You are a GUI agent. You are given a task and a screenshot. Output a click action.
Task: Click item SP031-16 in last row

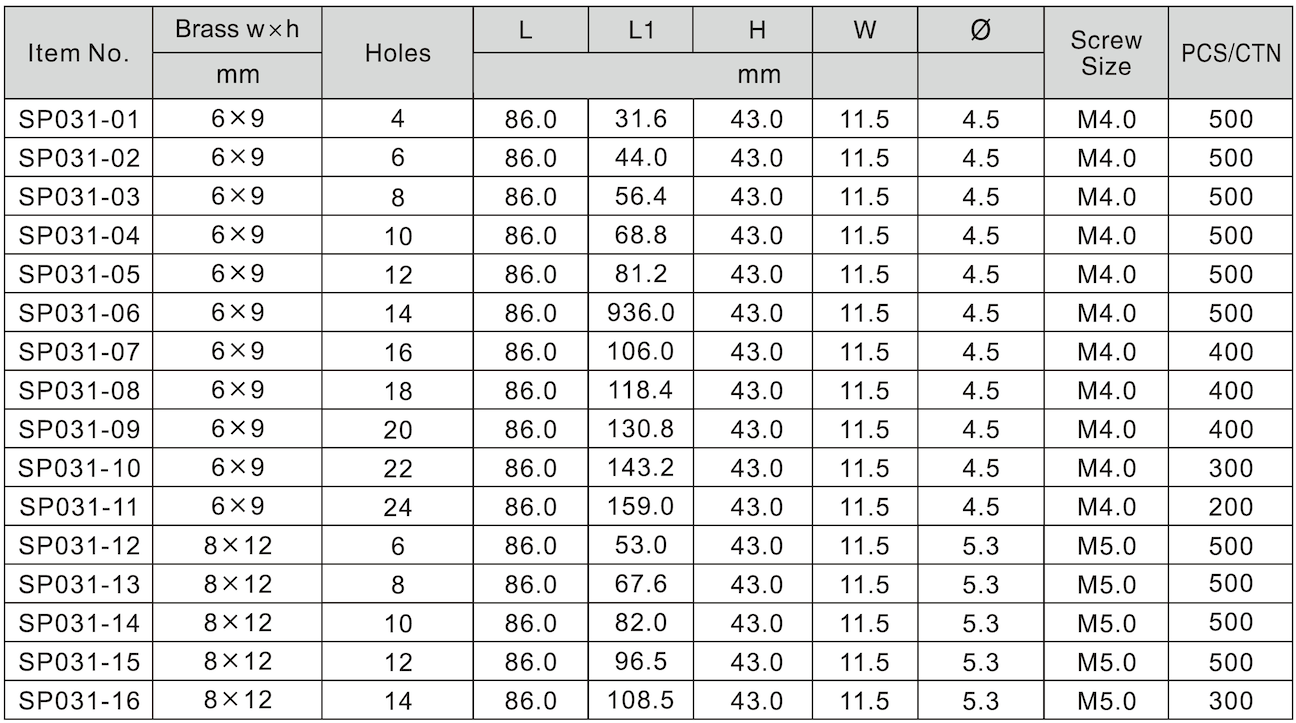[77, 701]
